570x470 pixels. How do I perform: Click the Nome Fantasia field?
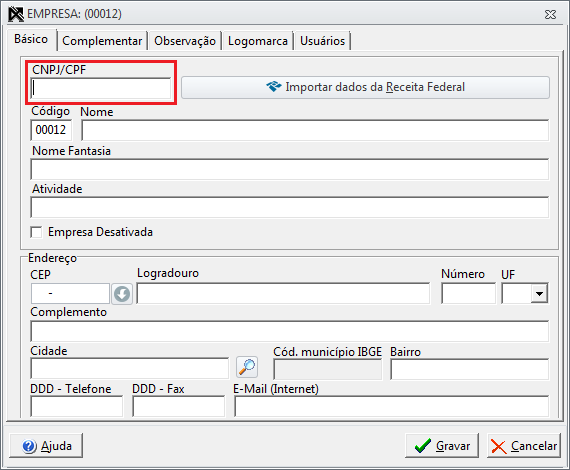(290, 169)
